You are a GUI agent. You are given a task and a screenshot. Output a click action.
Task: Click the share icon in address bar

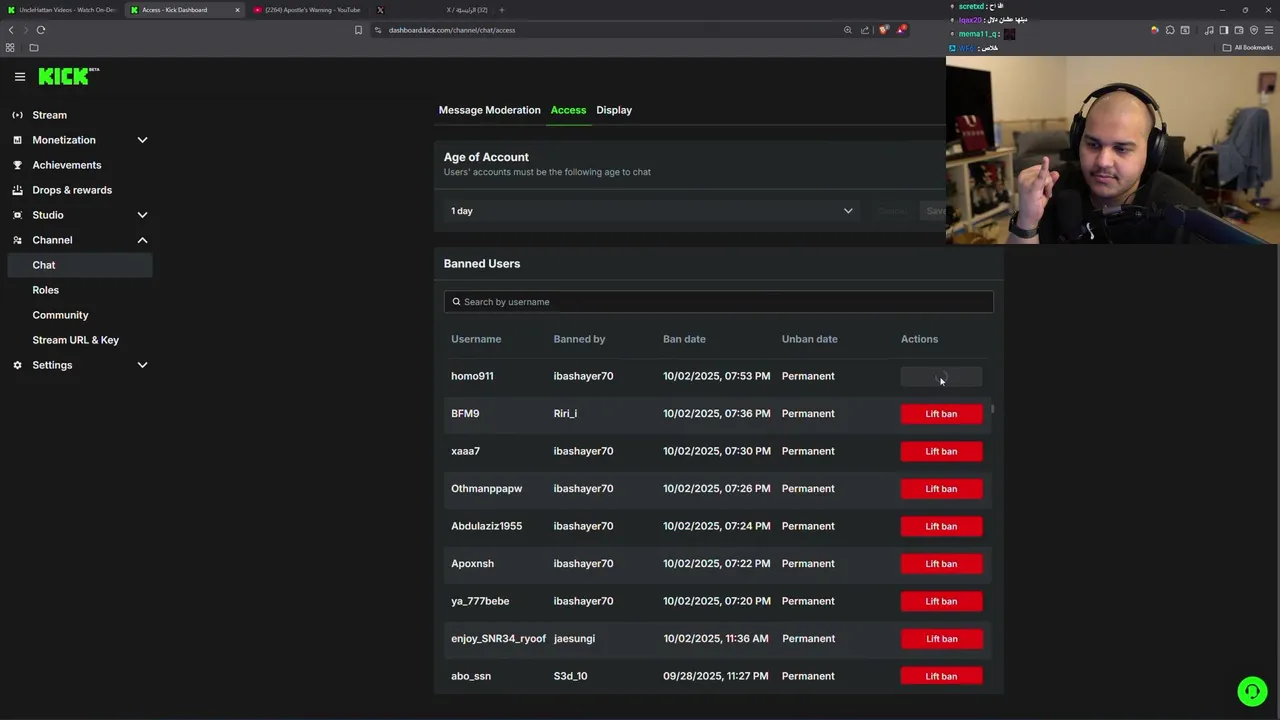point(865,30)
